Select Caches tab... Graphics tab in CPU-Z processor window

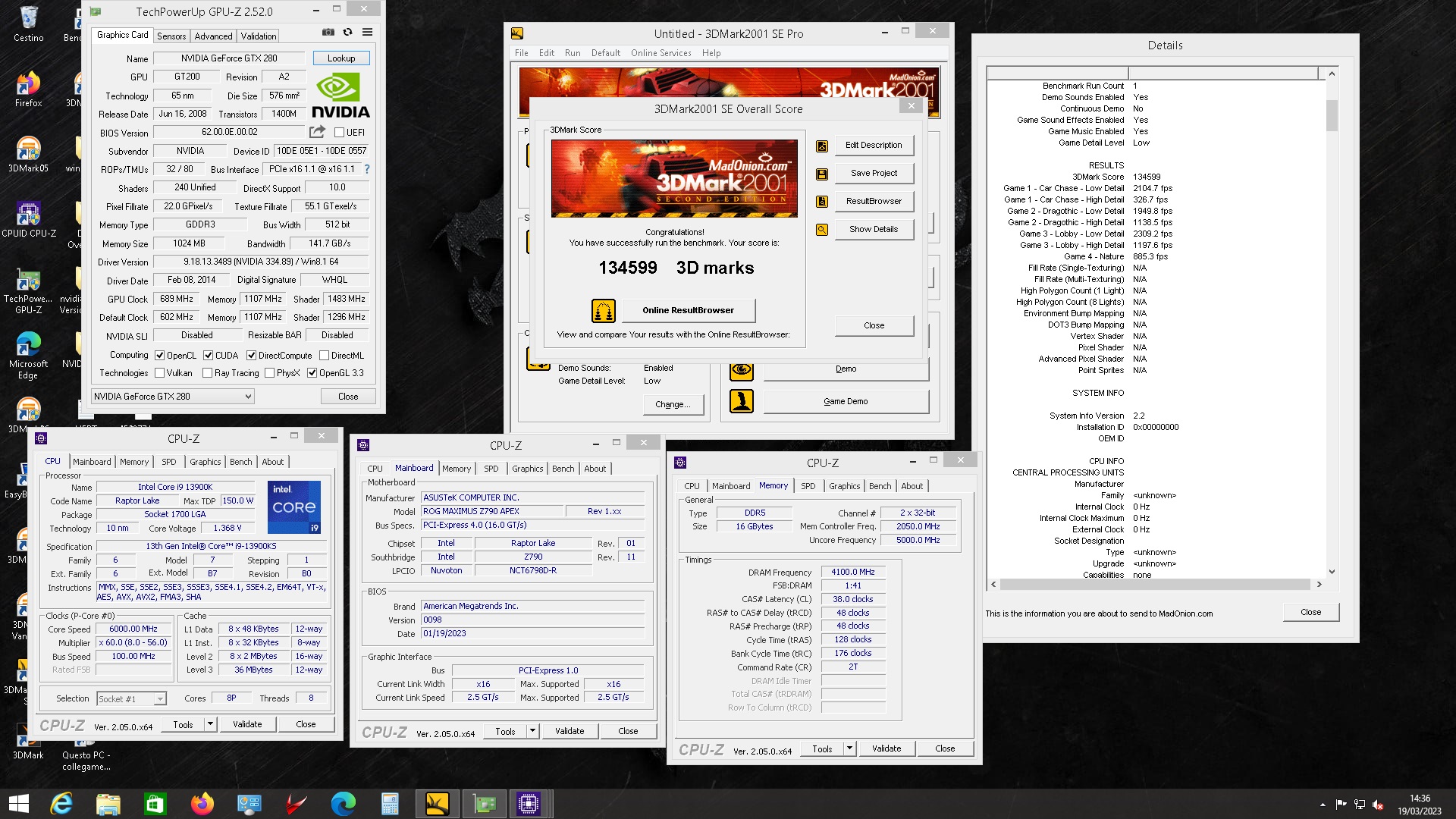205,462
